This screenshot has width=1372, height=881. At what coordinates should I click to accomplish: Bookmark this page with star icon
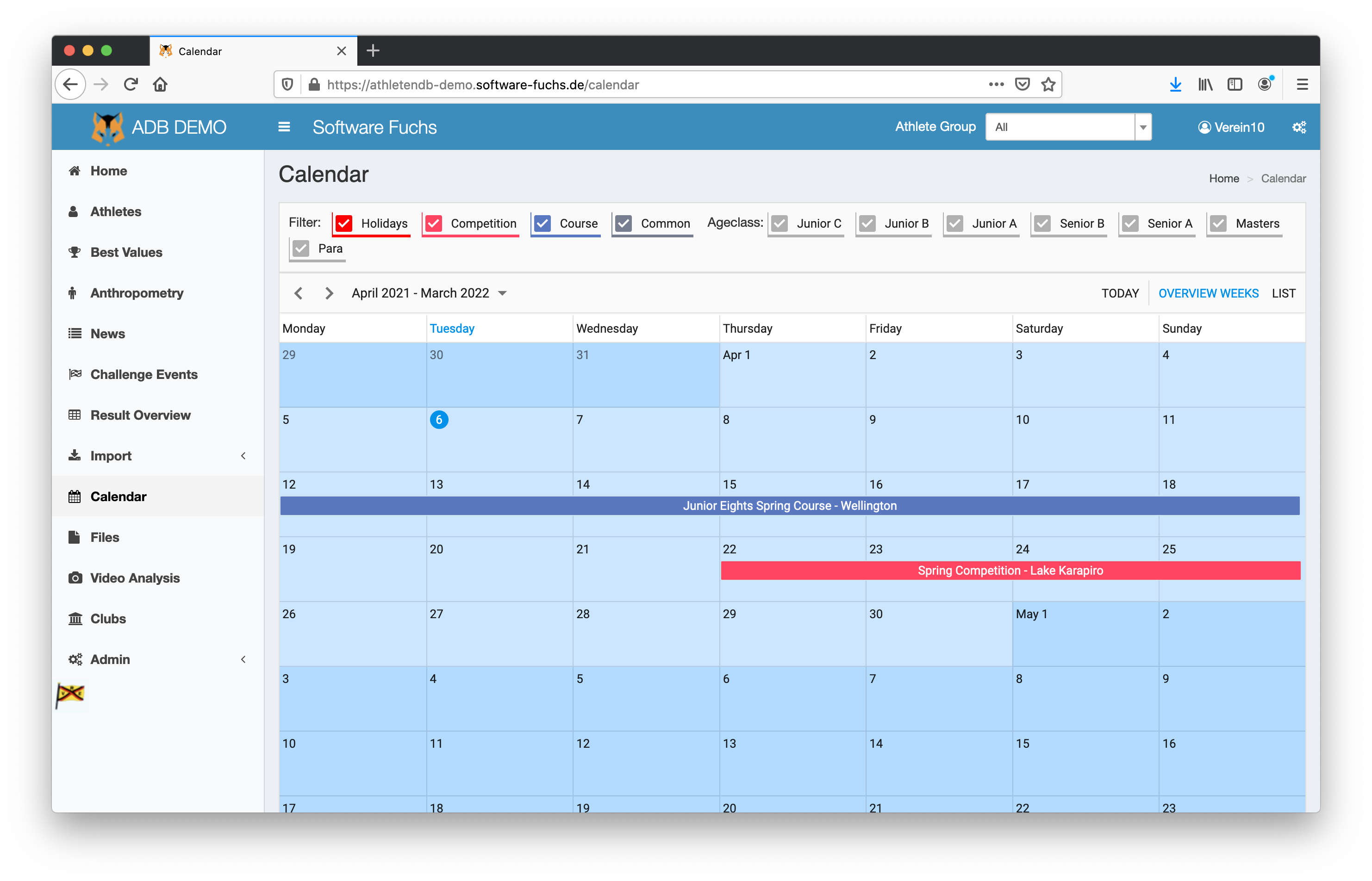[x=1048, y=85]
